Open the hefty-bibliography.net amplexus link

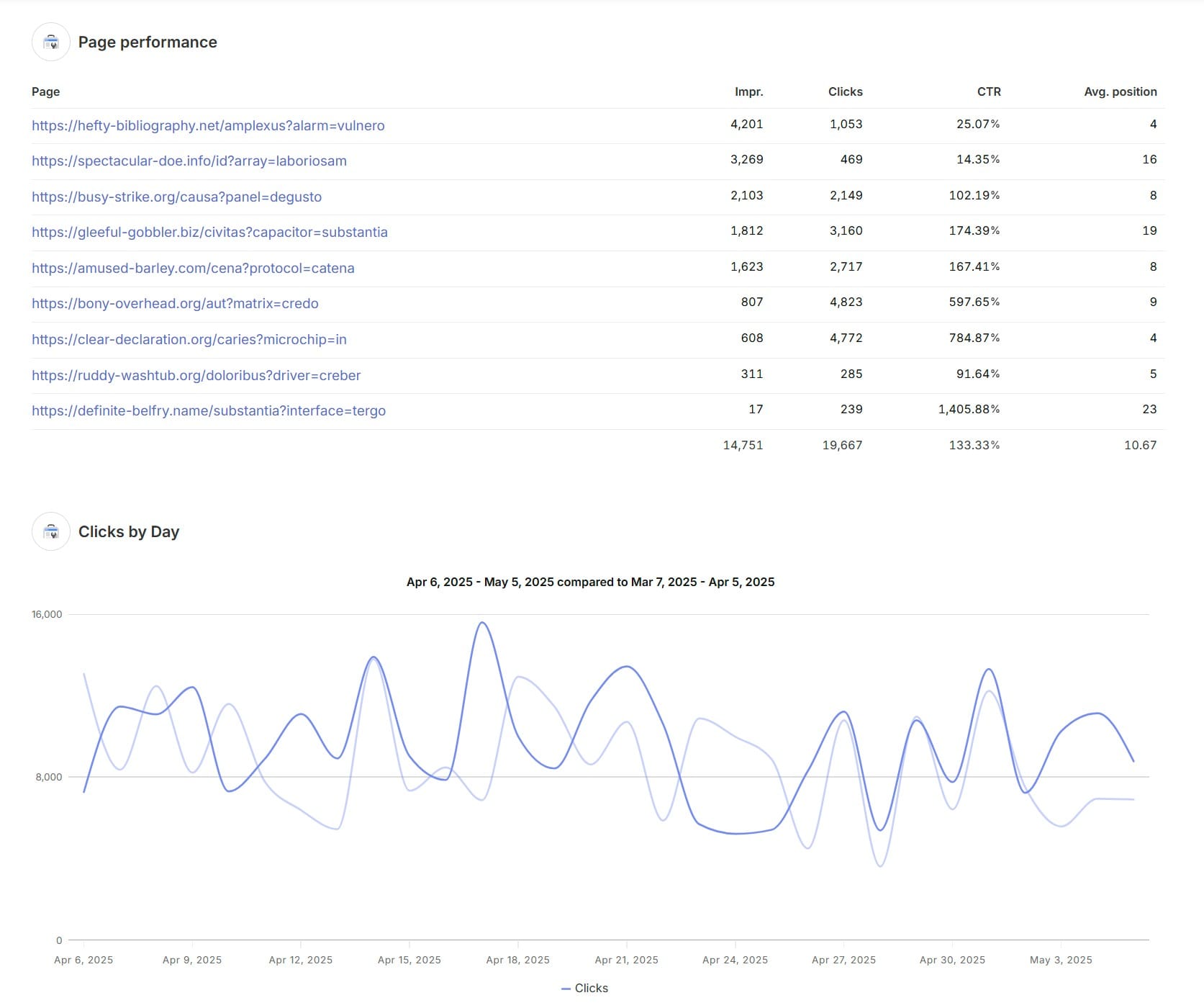(x=208, y=125)
